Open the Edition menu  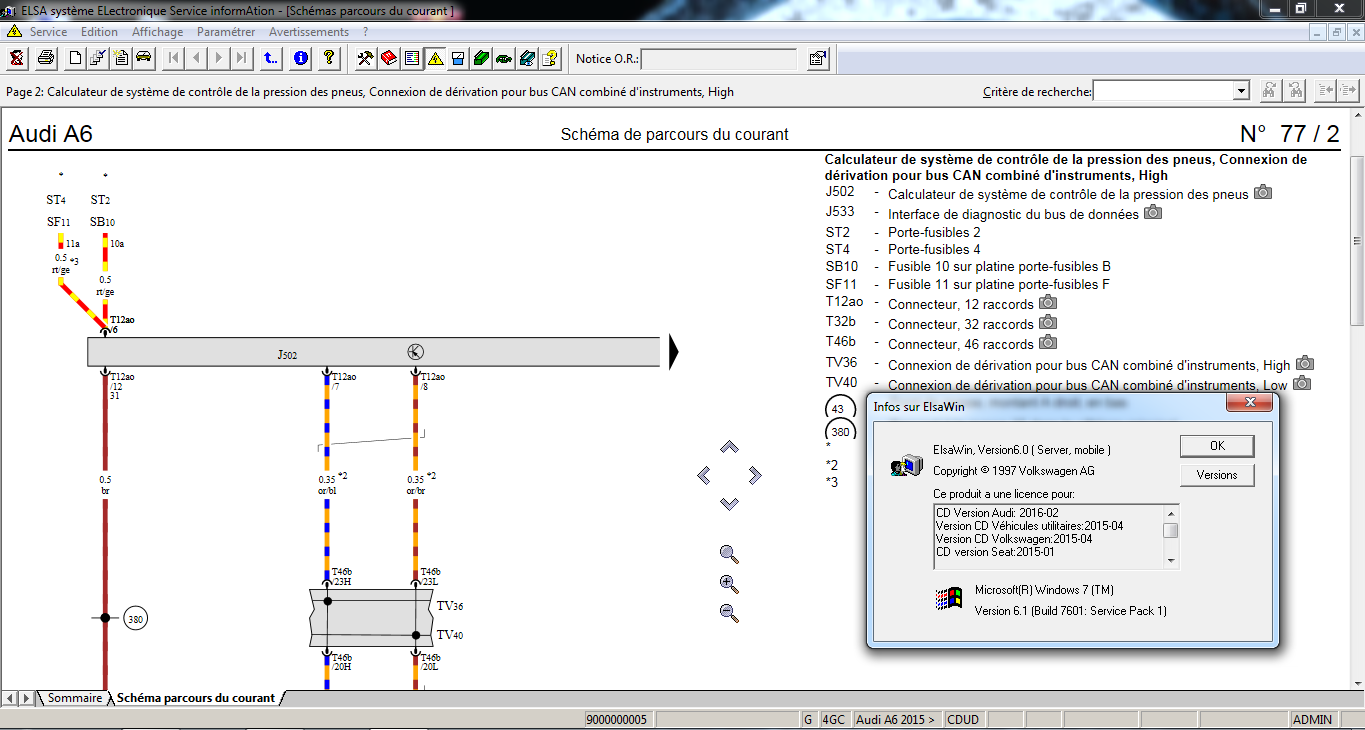pyautogui.click(x=99, y=32)
